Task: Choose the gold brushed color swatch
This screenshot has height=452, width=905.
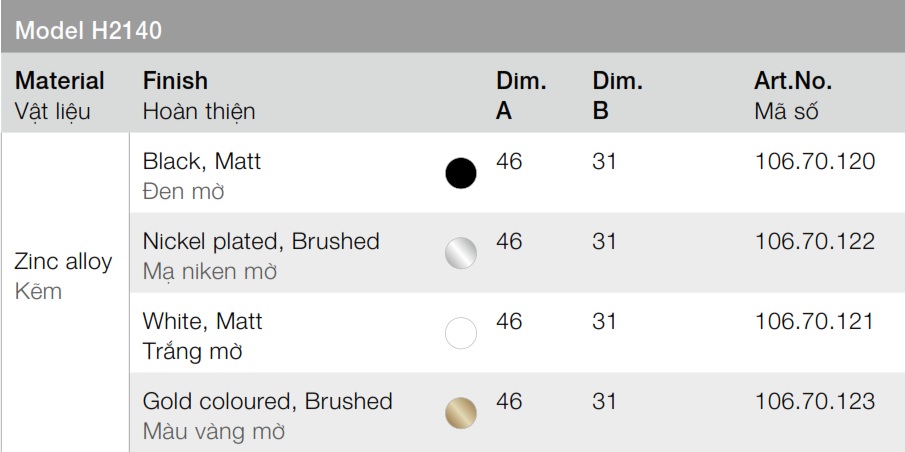Action: tap(461, 411)
